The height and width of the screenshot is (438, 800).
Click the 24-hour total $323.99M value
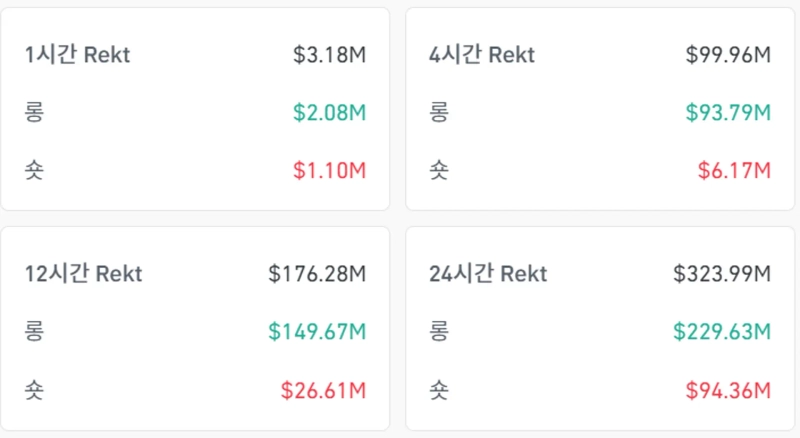pyautogui.click(x=722, y=273)
